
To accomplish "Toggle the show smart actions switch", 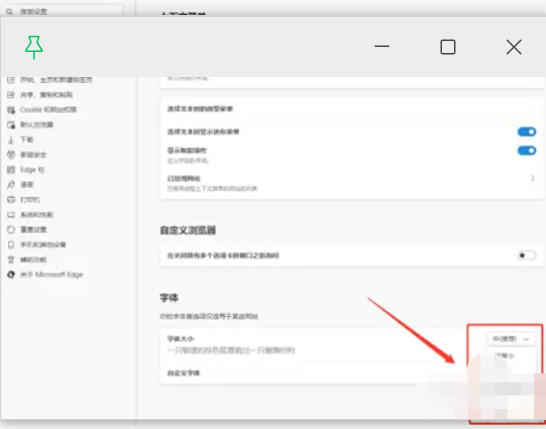I will click(x=526, y=150).
